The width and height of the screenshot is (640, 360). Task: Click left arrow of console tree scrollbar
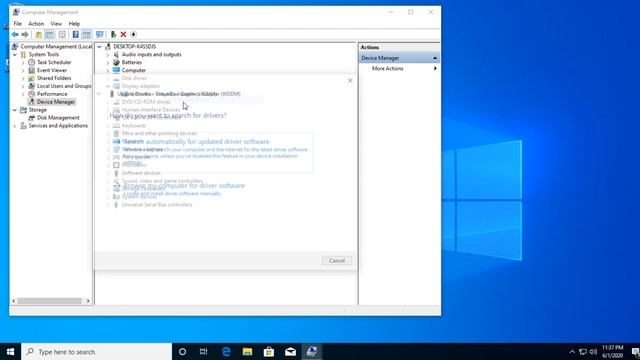tap(13, 301)
